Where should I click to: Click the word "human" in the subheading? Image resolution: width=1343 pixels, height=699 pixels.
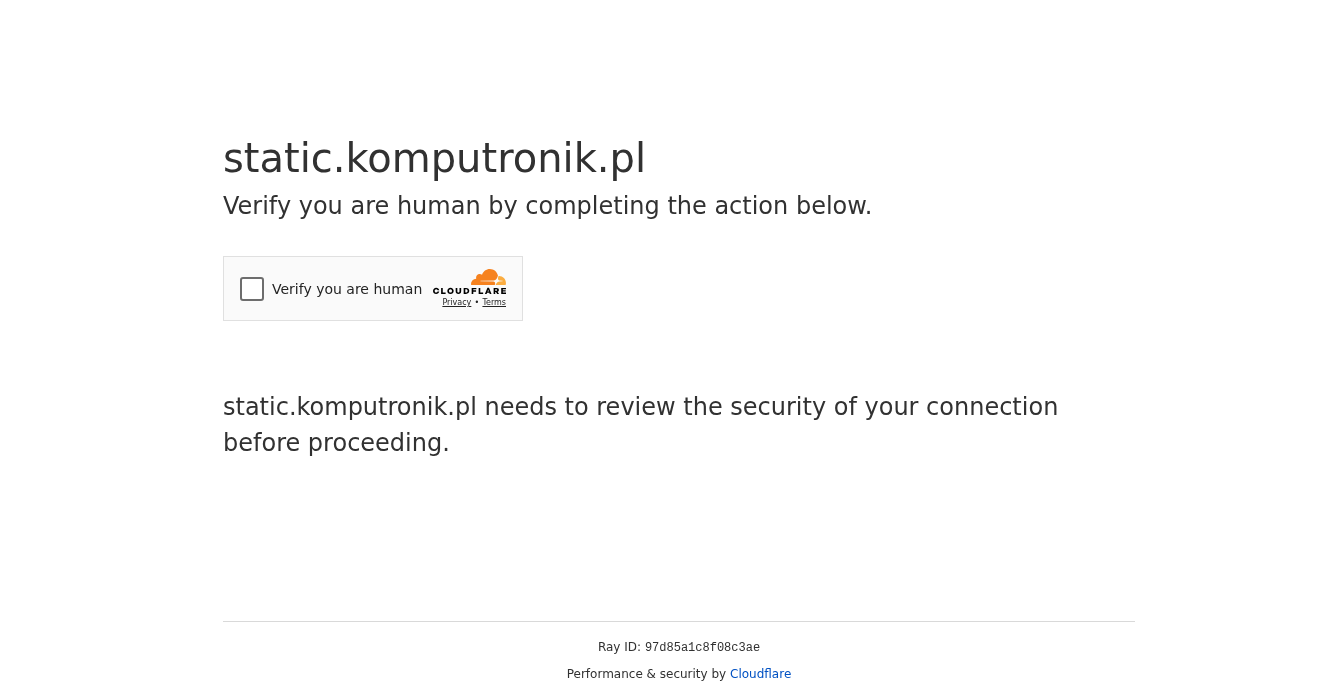(x=439, y=206)
